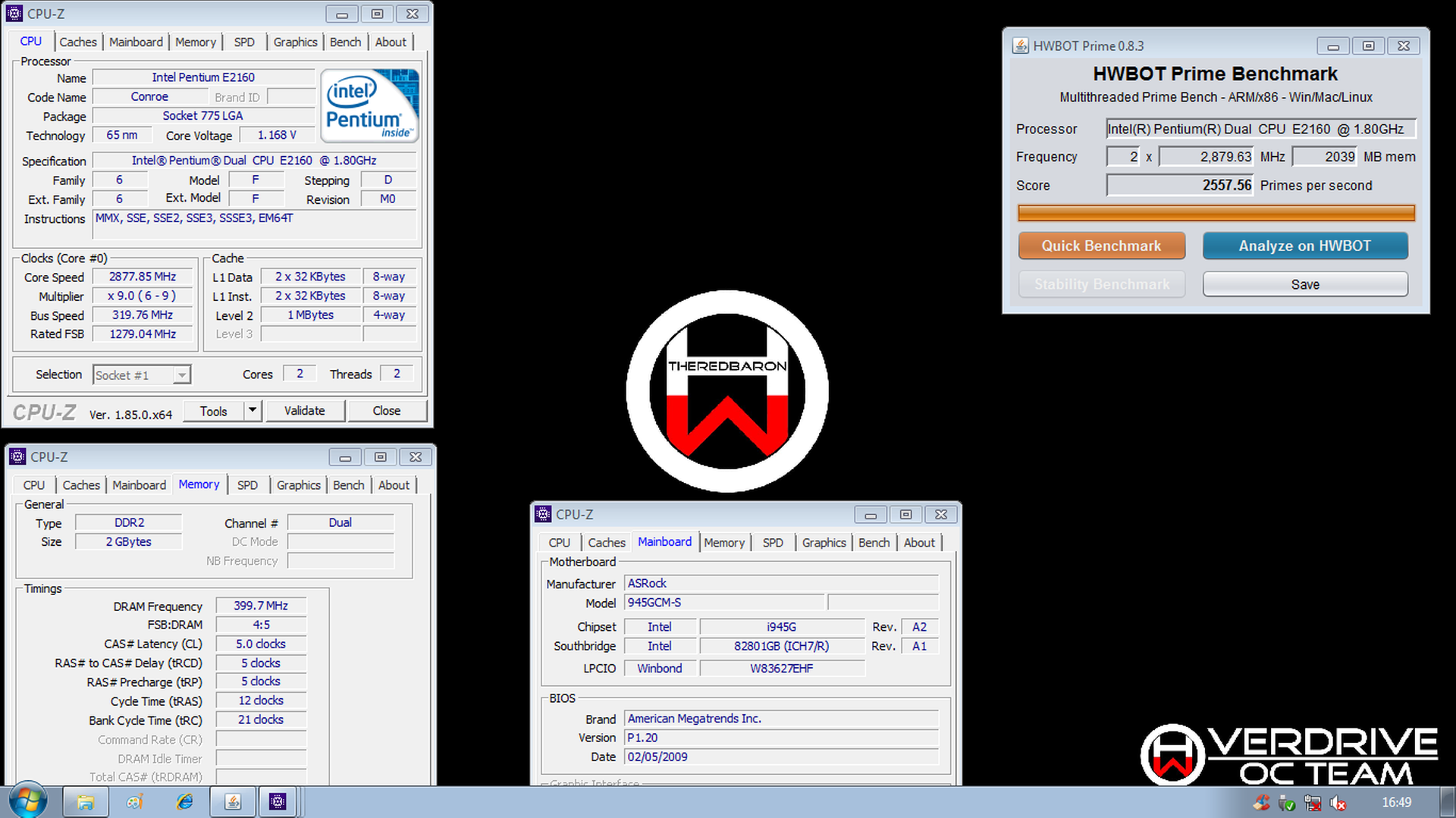Open Memory tab in the CPU-Z Mainboard window
Viewport: 1456px width, 818px height.
click(x=724, y=543)
